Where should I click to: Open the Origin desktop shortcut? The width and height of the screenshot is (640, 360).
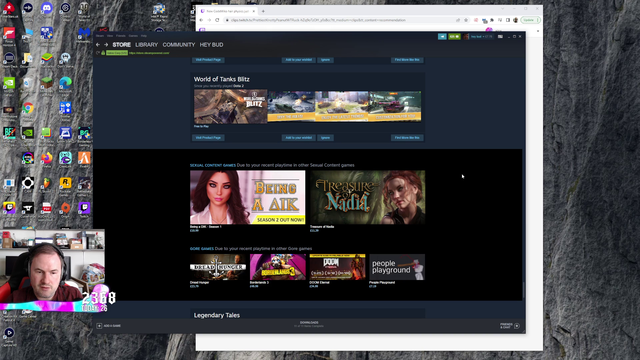(x=65, y=207)
